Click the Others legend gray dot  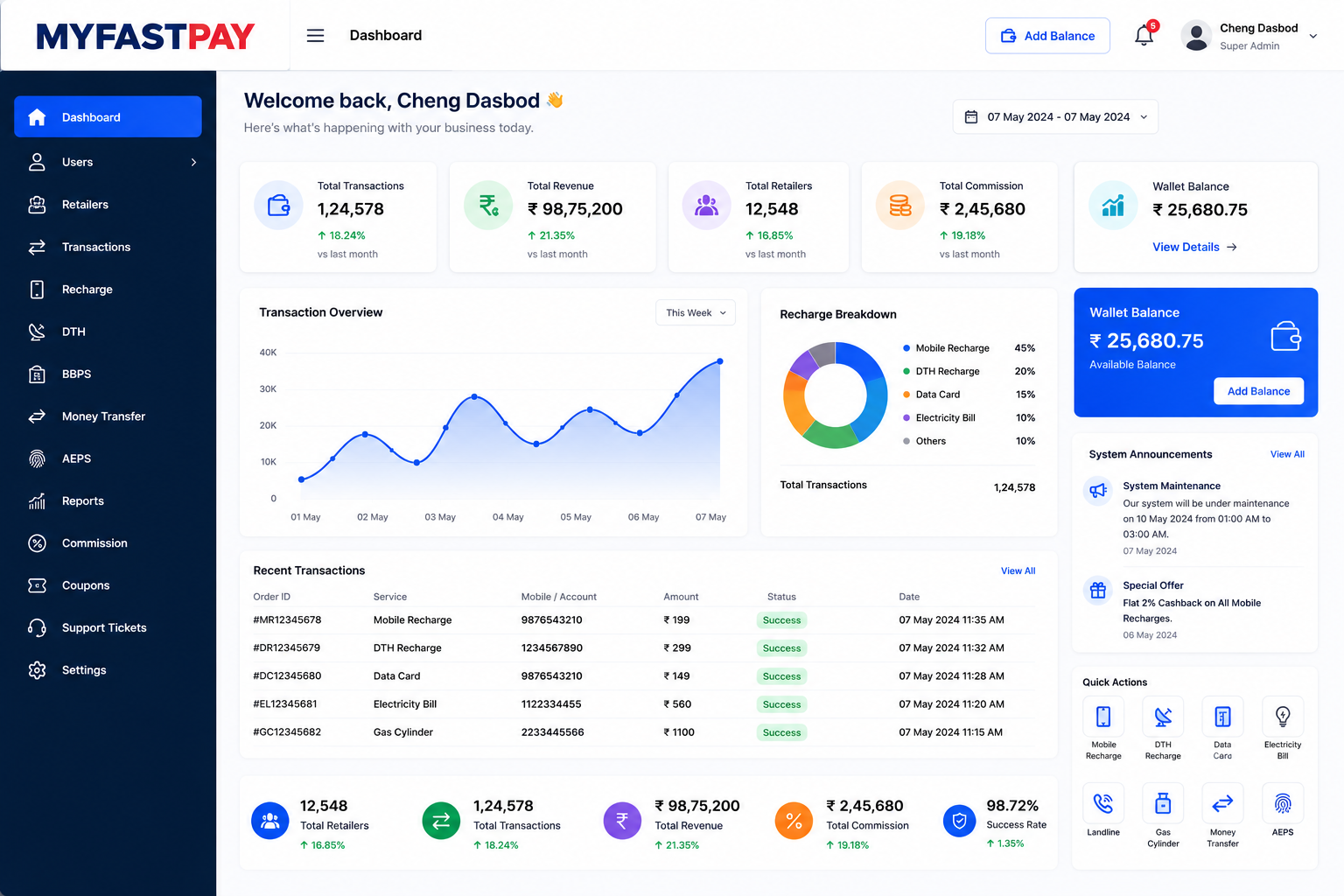coord(906,441)
